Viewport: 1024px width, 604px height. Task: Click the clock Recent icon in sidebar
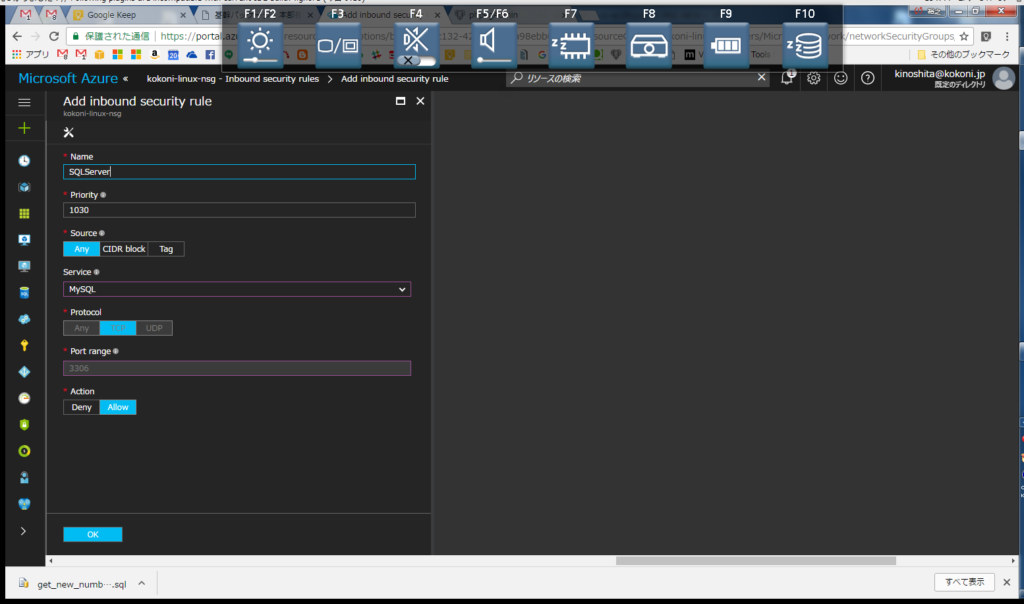[24, 160]
